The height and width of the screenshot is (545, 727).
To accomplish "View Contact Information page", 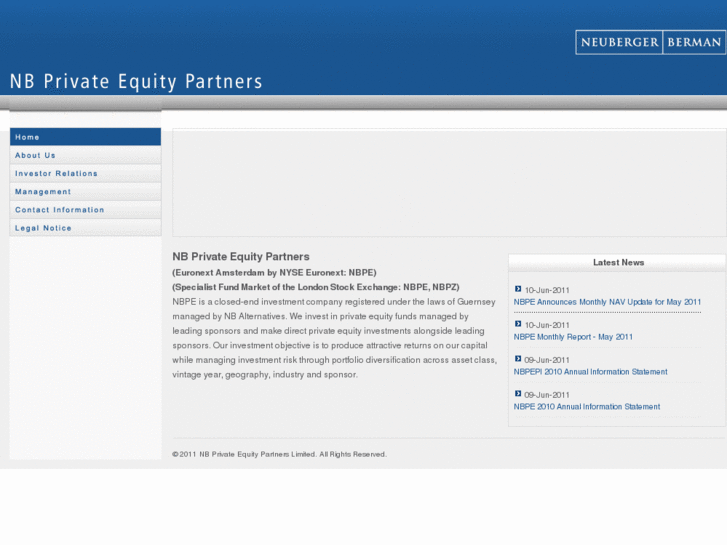I will pos(85,210).
